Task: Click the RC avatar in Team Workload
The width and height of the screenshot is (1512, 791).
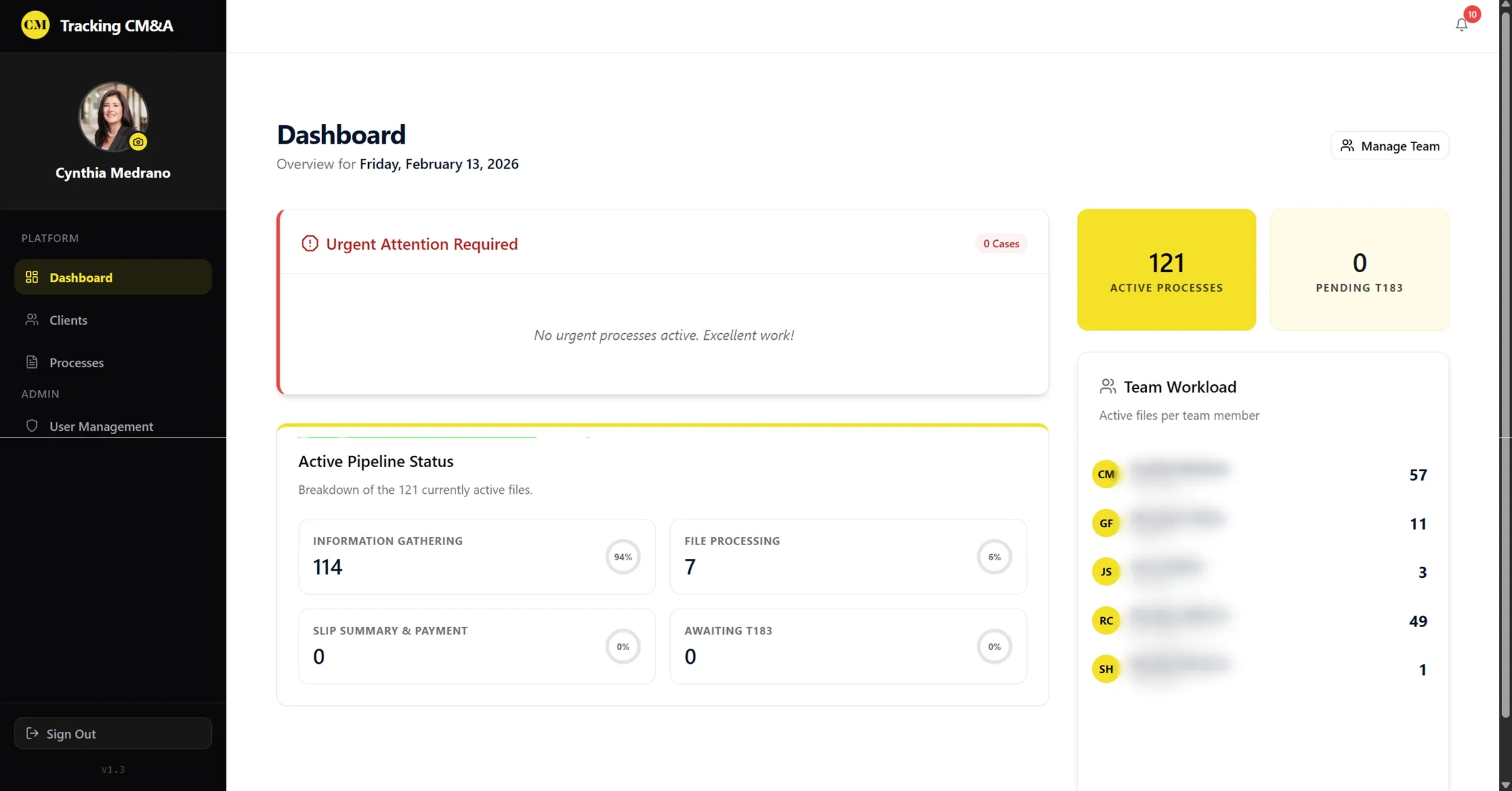Action: [x=1106, y=620]
